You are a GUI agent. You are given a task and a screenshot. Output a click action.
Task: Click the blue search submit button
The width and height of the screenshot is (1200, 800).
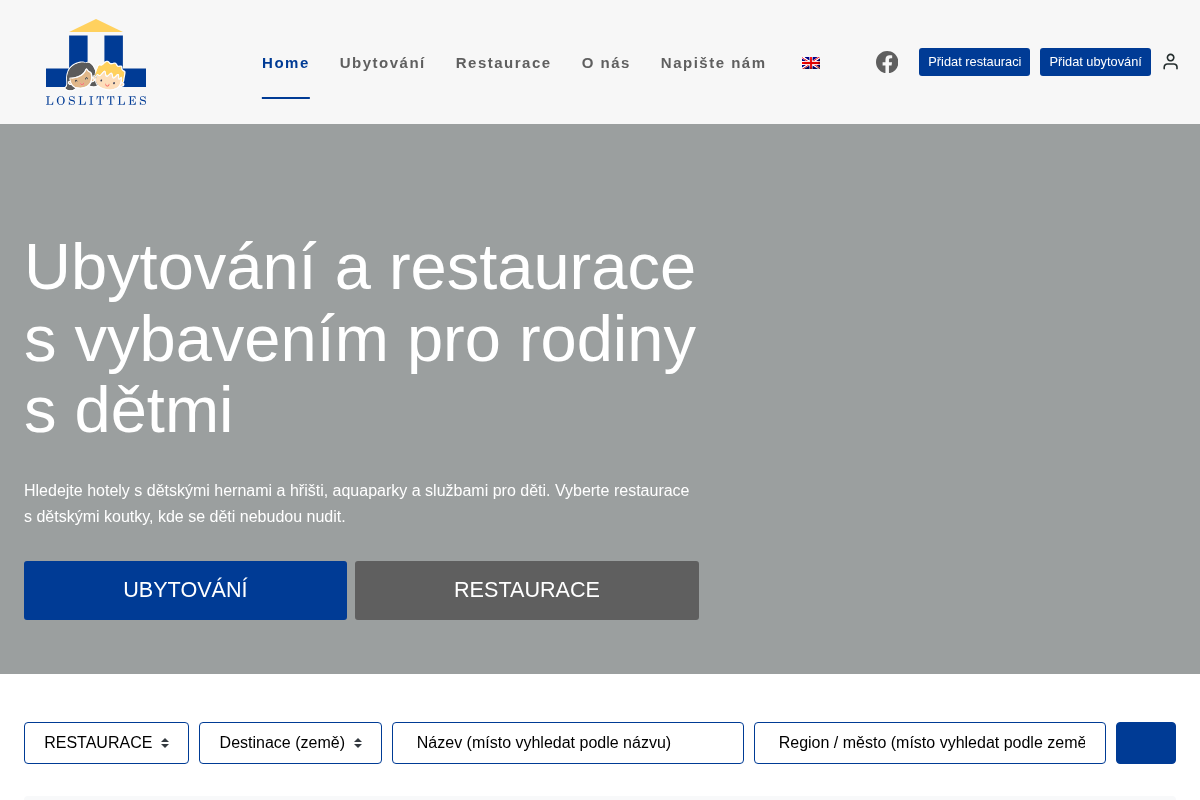pyautogui.click(x=1146, y=743)
